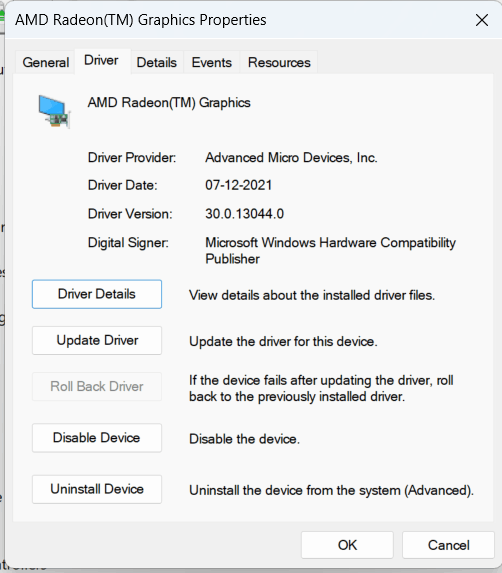Screen dimensions: 502x573
Task: Click the Uninstall Device button
Action: pyautogui.click(x=97, y=489)
